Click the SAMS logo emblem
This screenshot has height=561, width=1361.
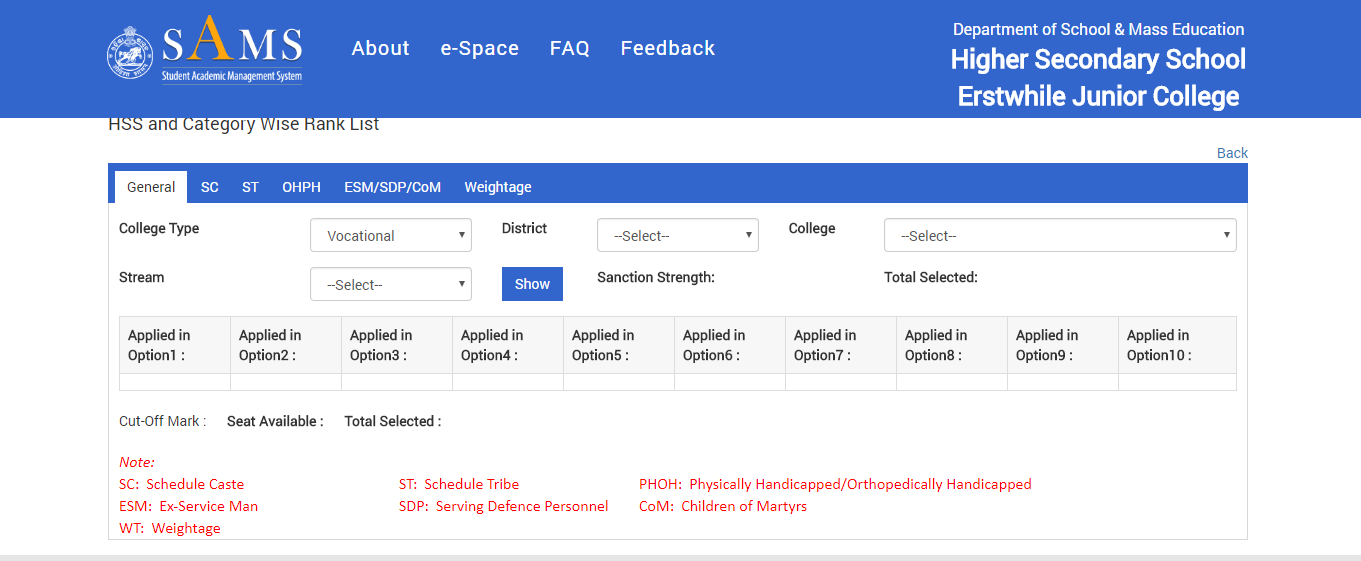point(131,54)
